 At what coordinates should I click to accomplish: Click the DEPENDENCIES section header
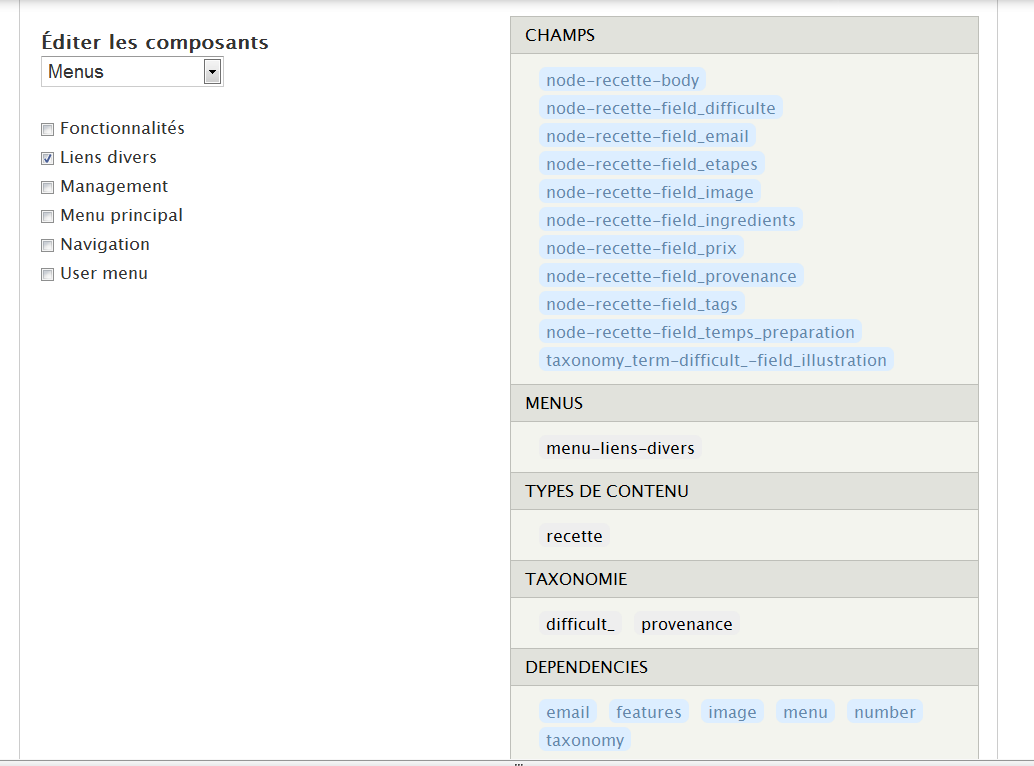[x=743, y=667]
